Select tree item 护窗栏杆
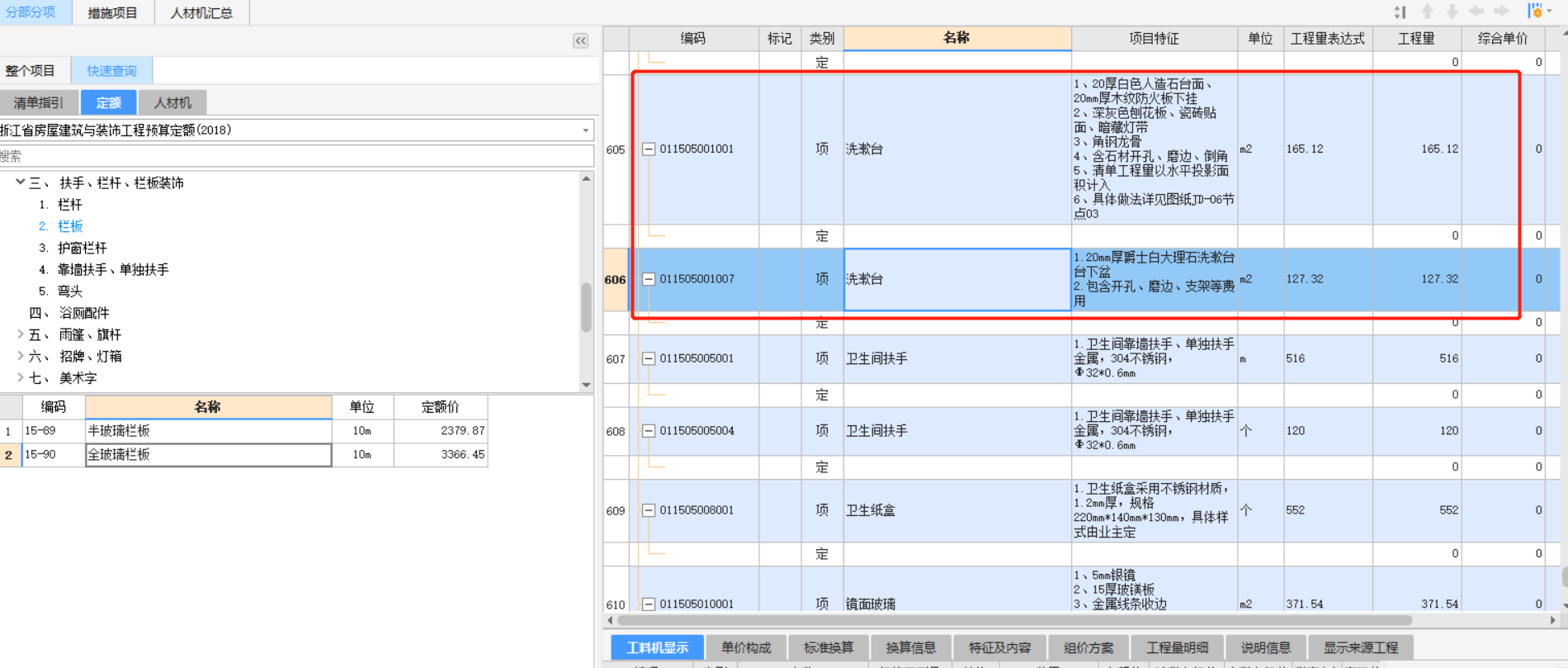 click(x=82, y=248)
